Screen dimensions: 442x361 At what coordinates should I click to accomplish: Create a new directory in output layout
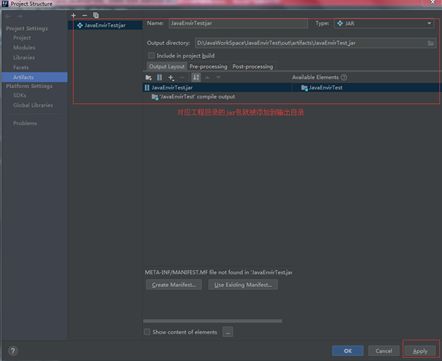tap(149, 77)
